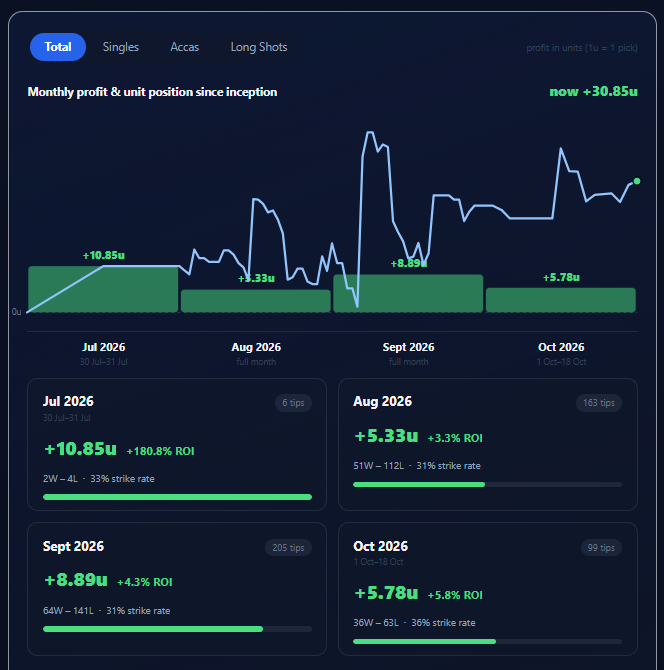Click the +5.8% ROI value

455,595
